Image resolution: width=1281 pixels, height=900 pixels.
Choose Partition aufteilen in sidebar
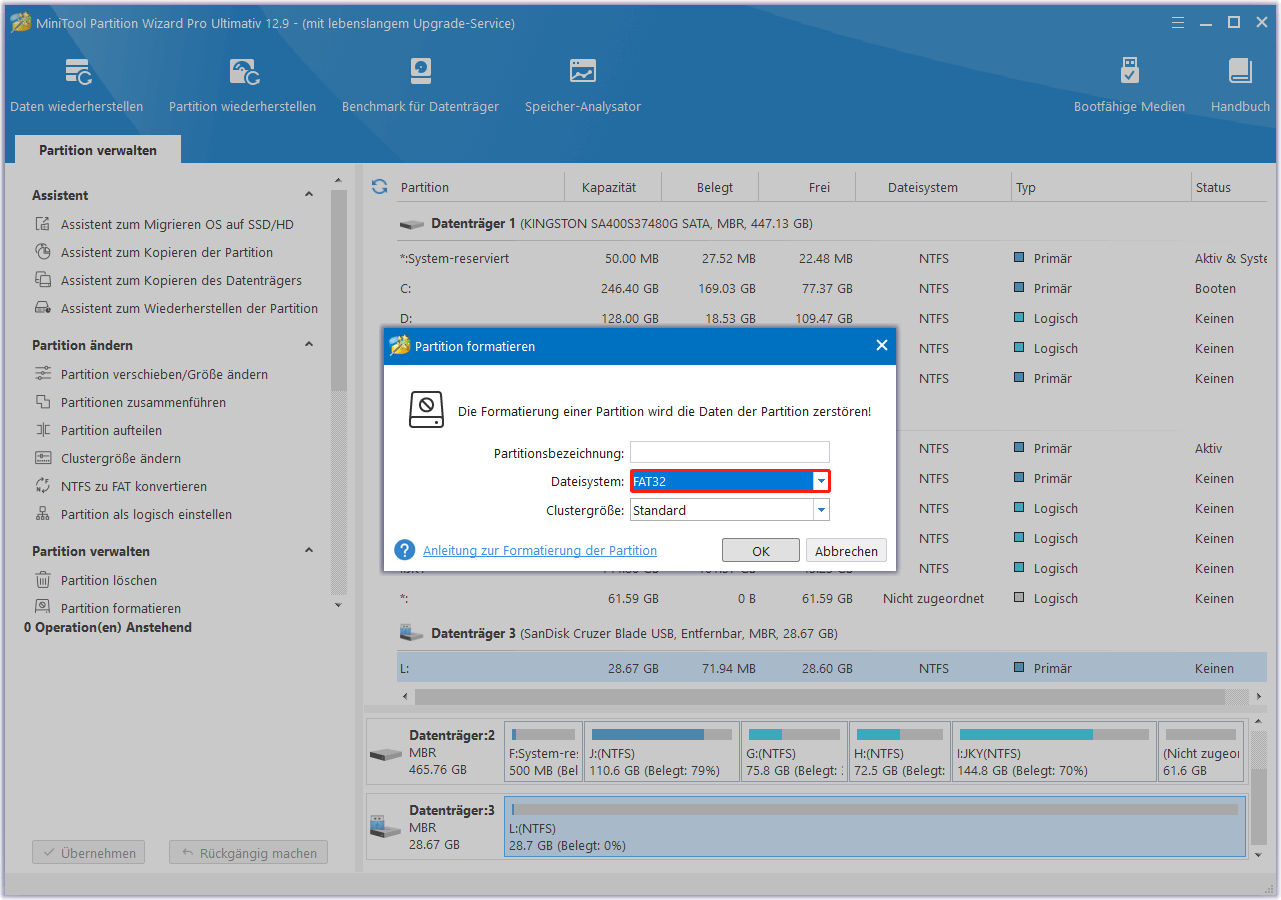point(111,430)
